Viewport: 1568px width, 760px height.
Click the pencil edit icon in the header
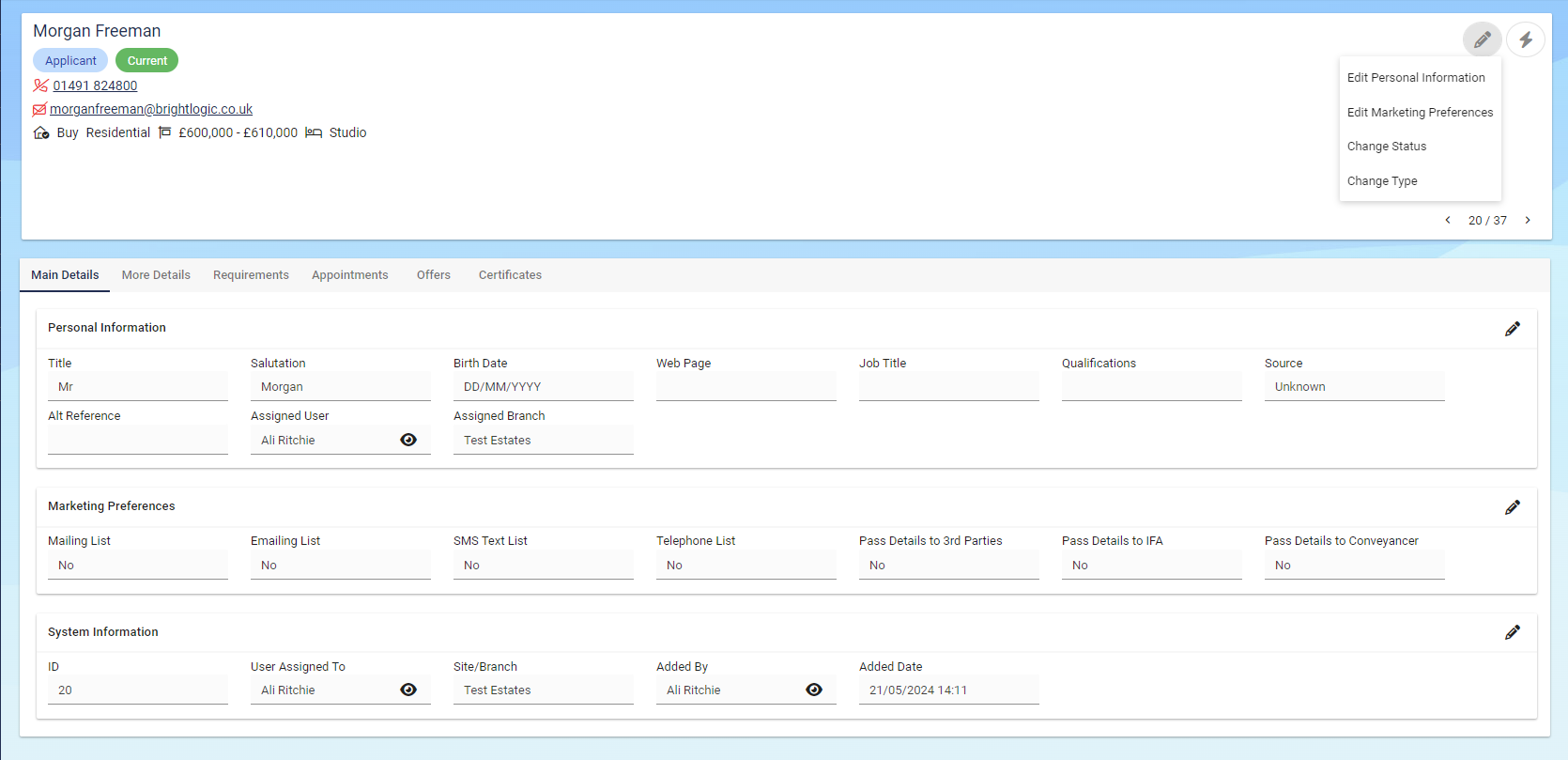(1482, 39)
